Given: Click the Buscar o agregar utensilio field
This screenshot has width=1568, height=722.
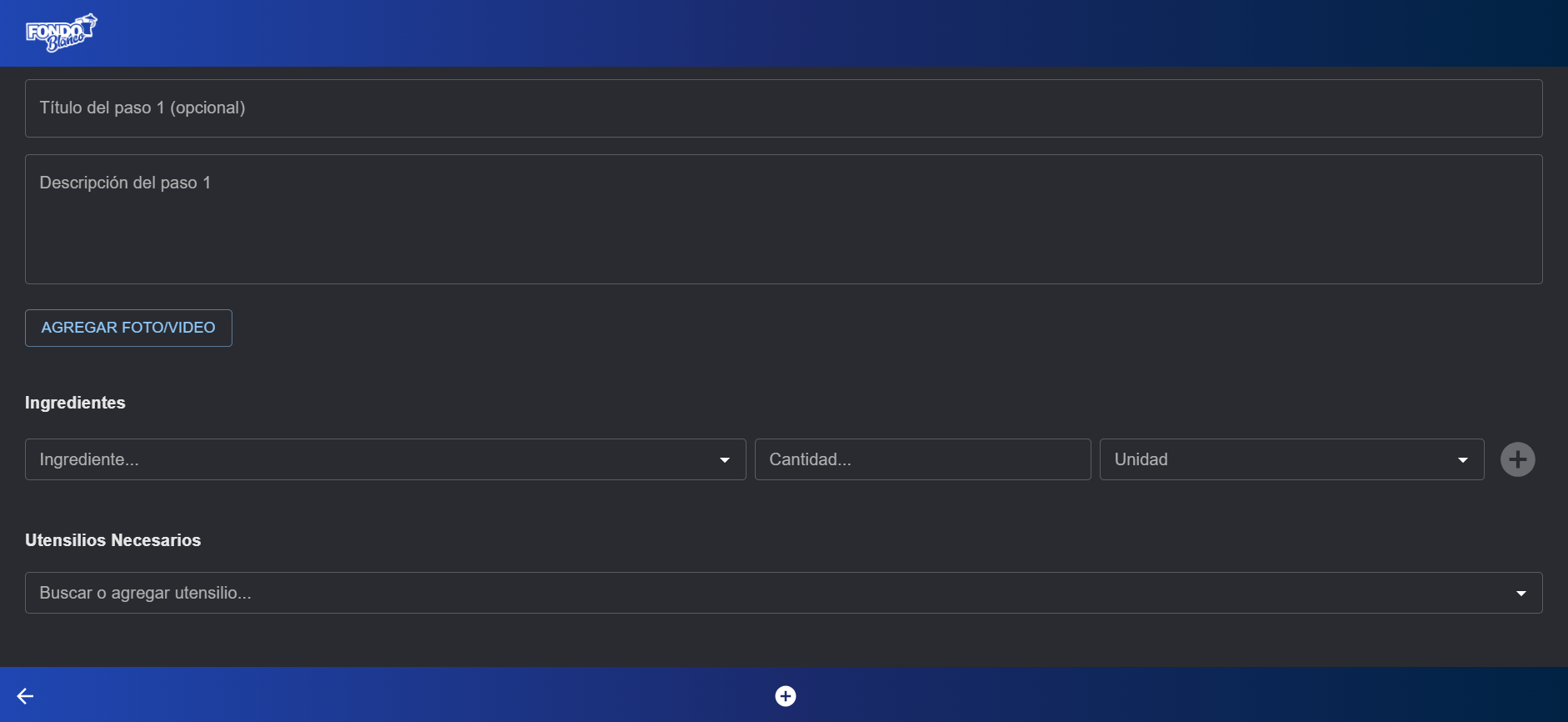Looking at the screenshot, I should pos(784,593).
